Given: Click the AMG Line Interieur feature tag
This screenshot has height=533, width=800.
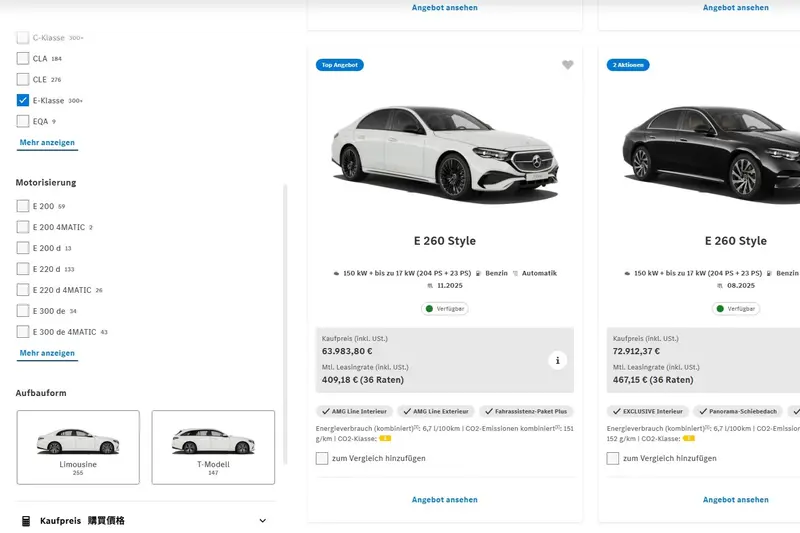Looking at the screenshot, I should point(354,411).
